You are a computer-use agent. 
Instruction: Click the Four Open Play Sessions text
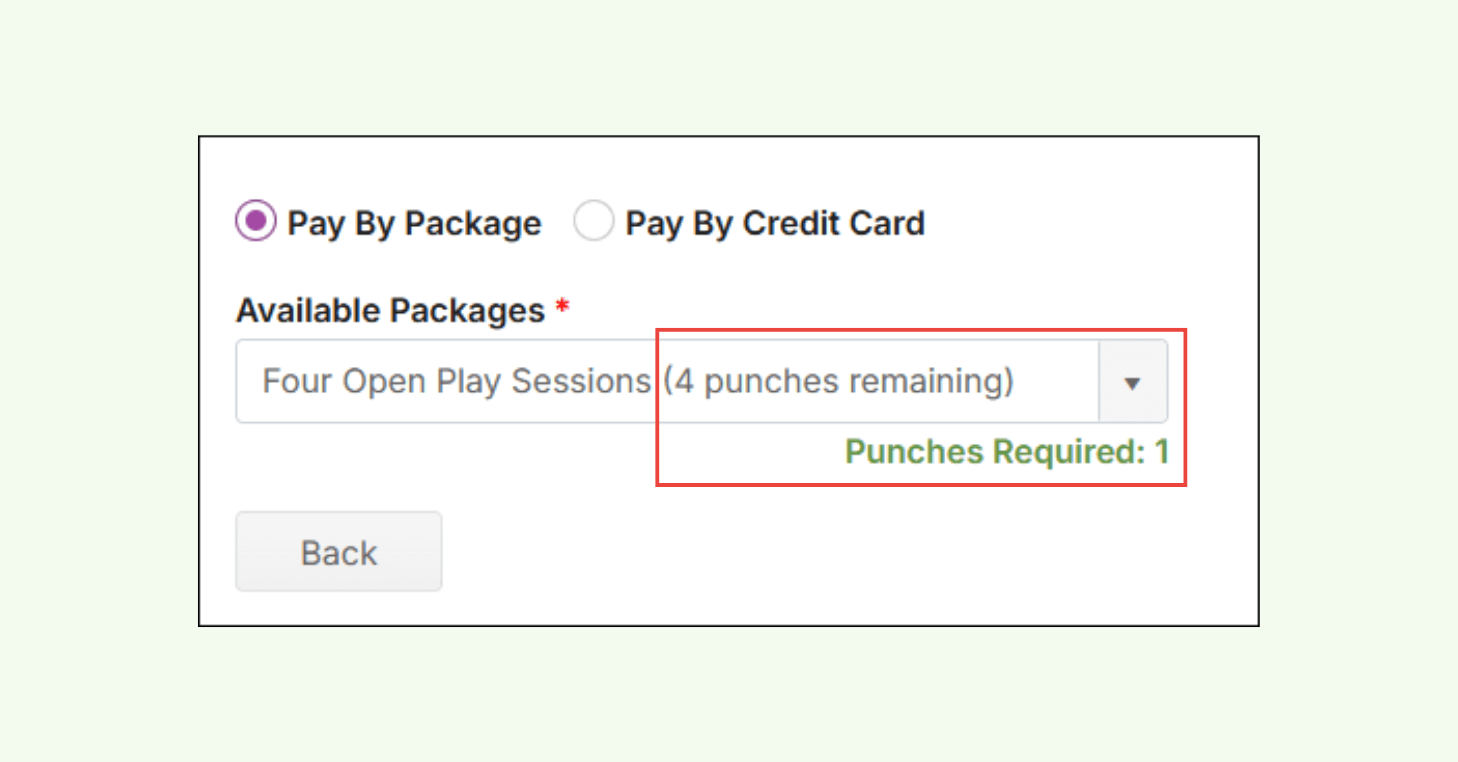point(456,382)
